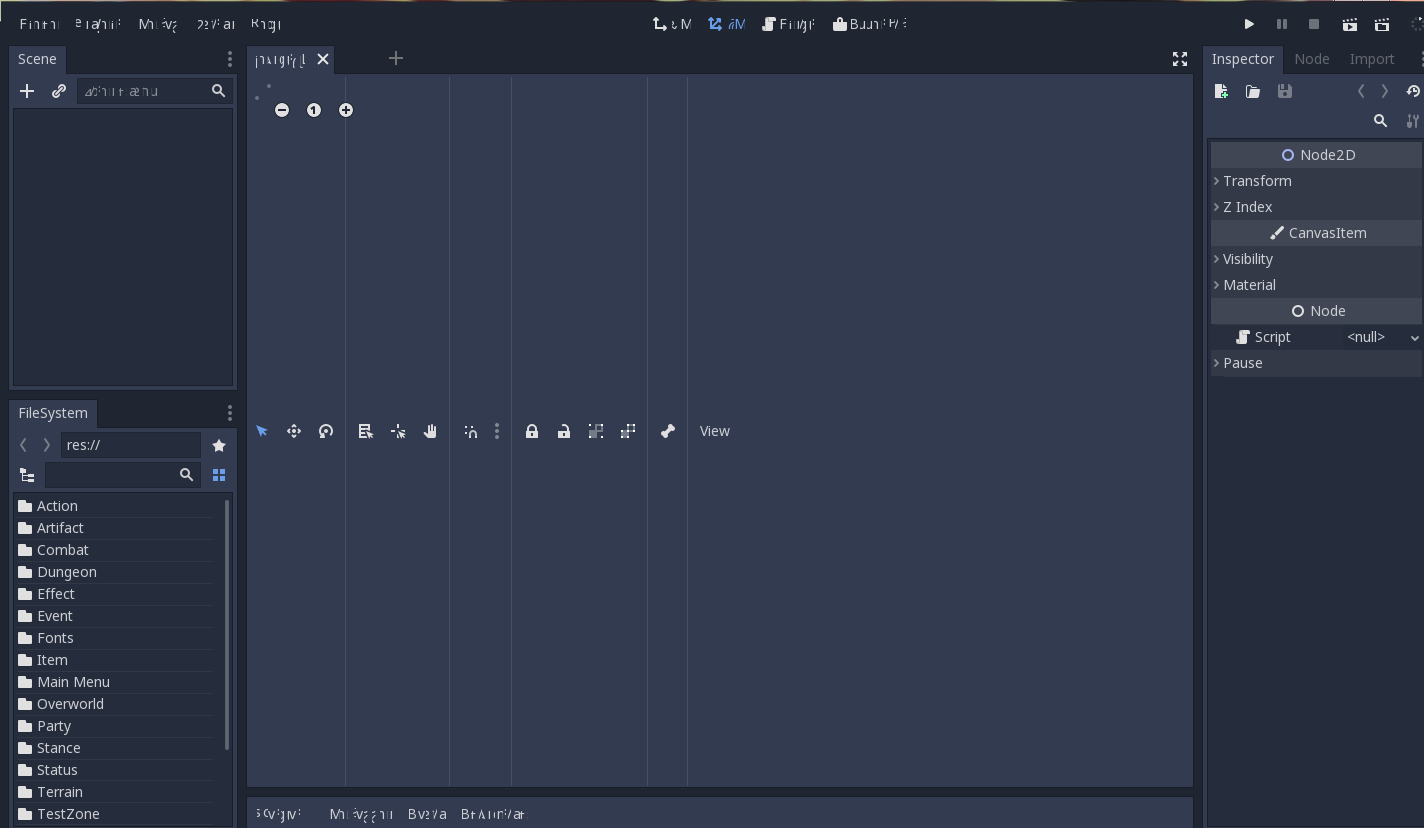Switch to the Inspector tab
This screenshot has width=1424, height=828.
click(1243, 59)
